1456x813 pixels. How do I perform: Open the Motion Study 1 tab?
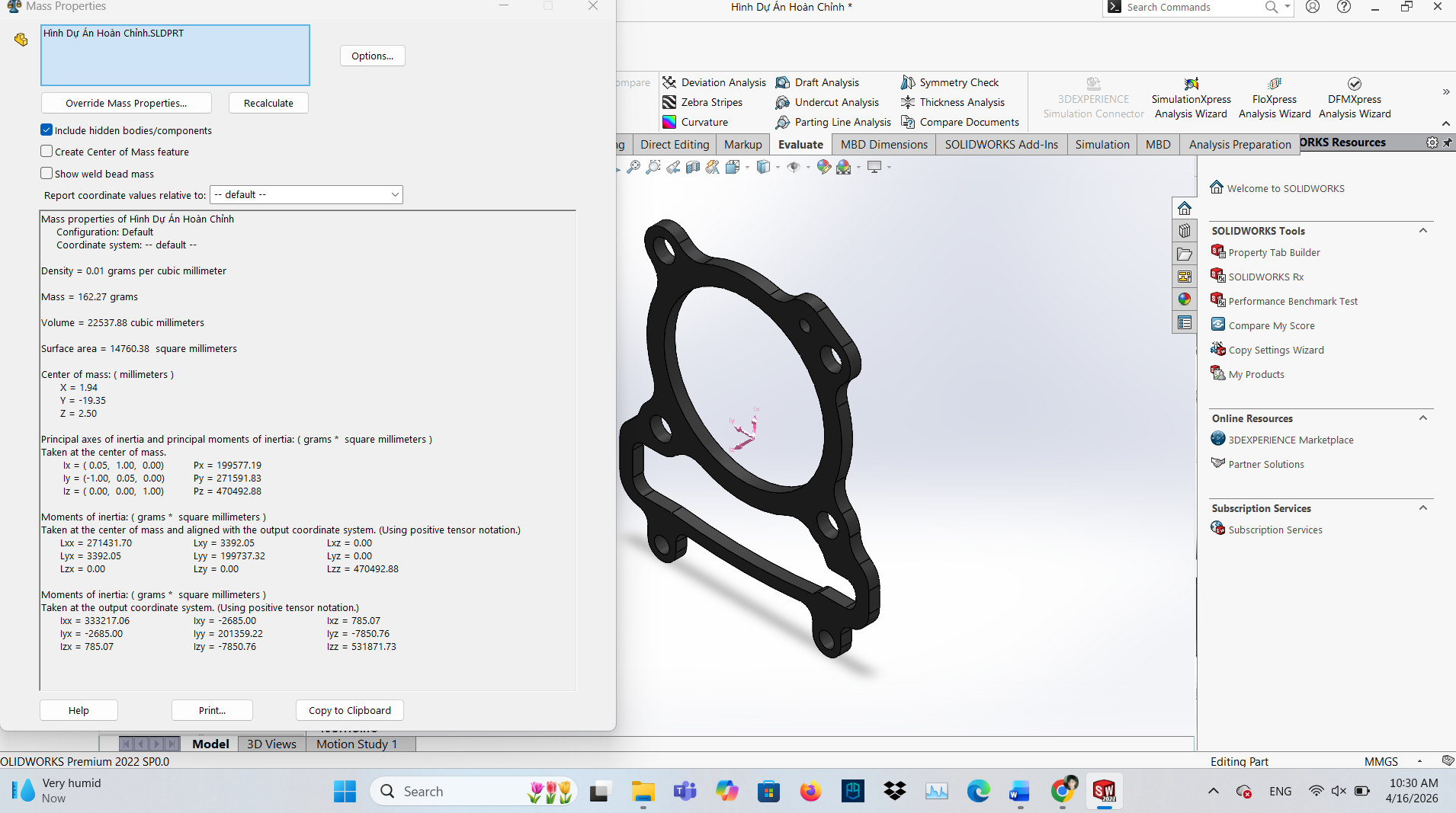point(357,744)
